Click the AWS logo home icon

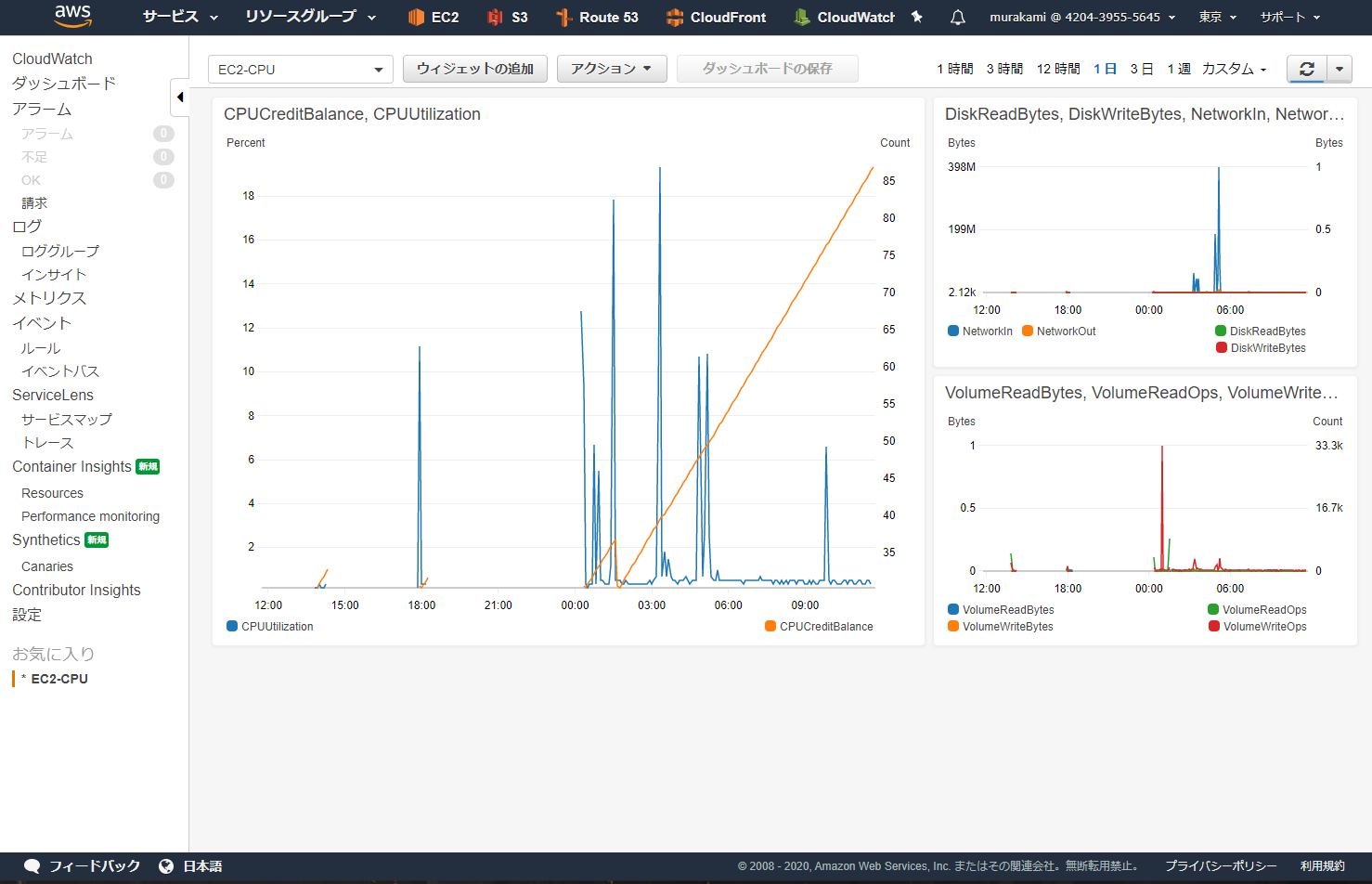click(72, 16)
